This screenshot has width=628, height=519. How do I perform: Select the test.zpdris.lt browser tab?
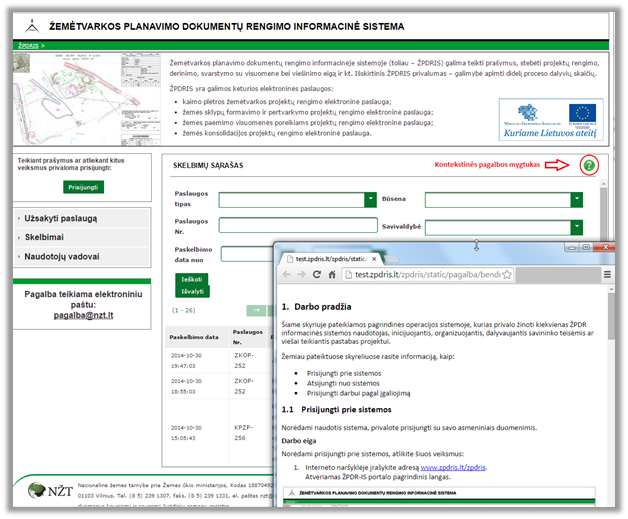point(332,259)
